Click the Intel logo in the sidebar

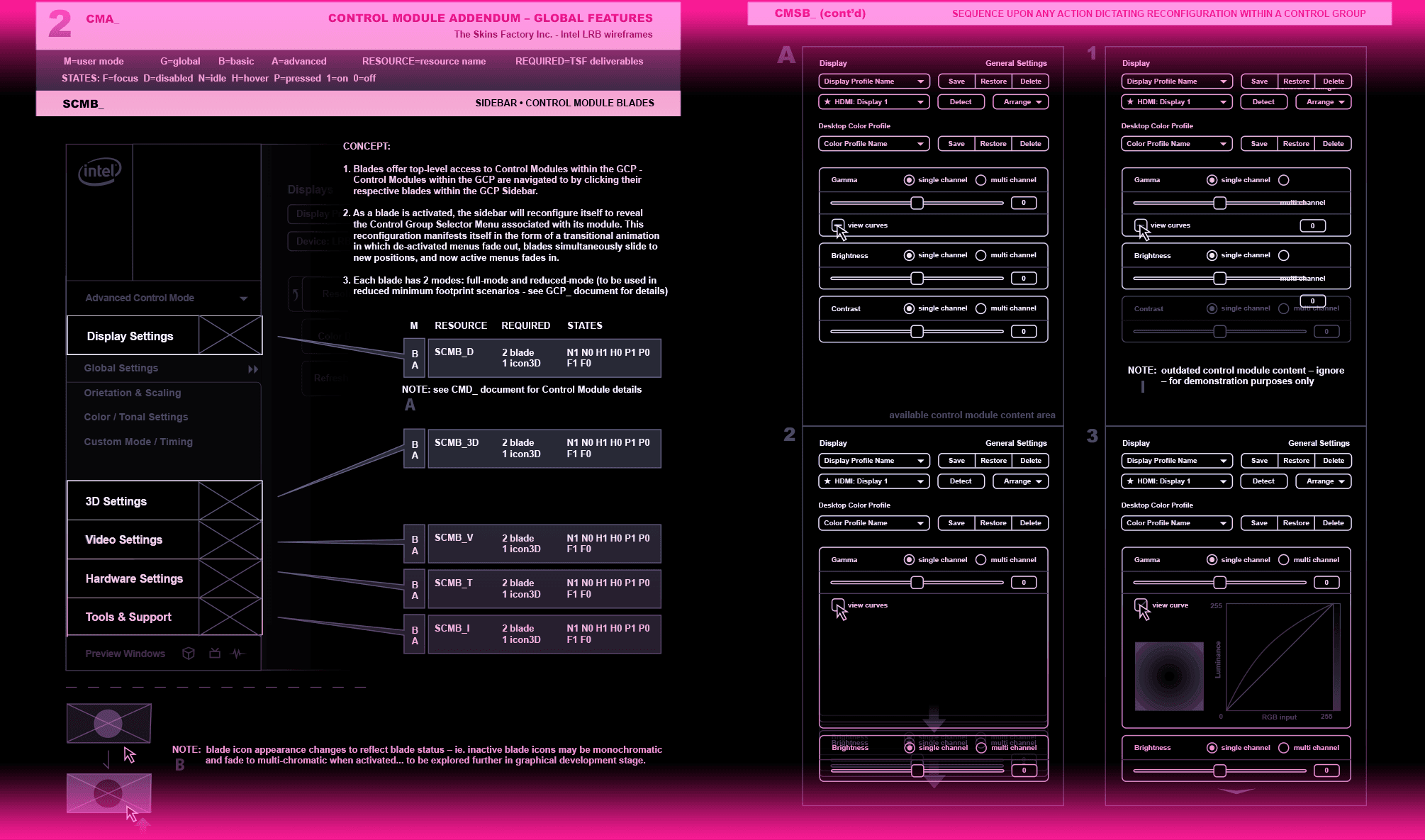100,172
